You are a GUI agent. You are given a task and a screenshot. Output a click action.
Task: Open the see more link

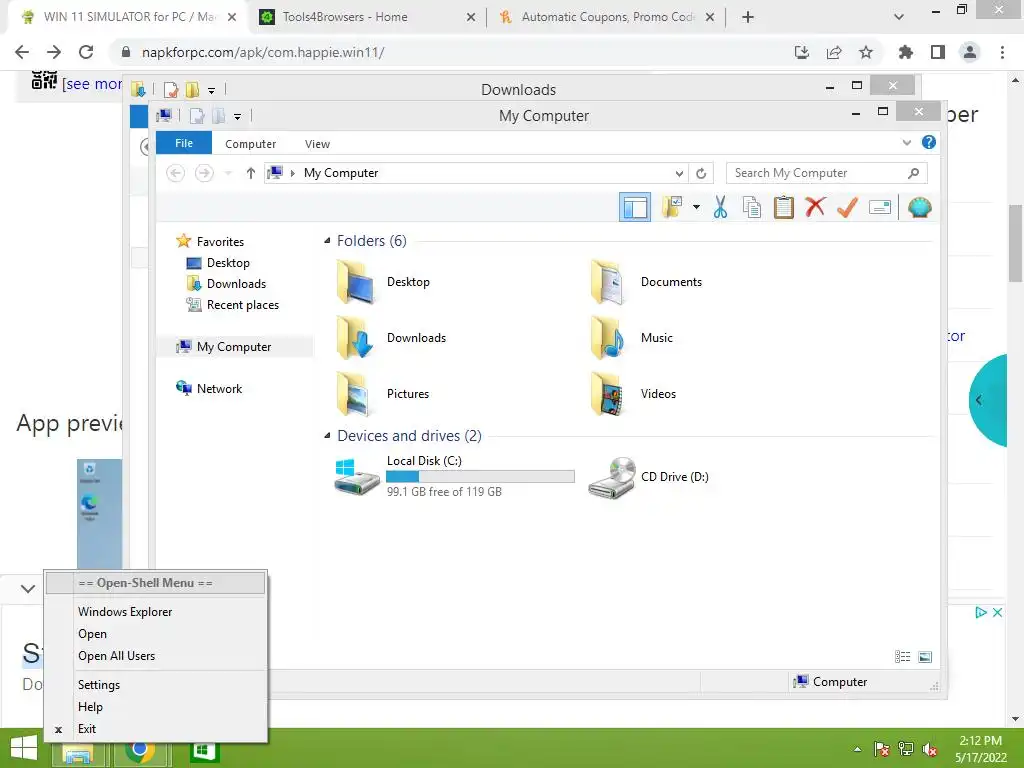coord(91,84)
